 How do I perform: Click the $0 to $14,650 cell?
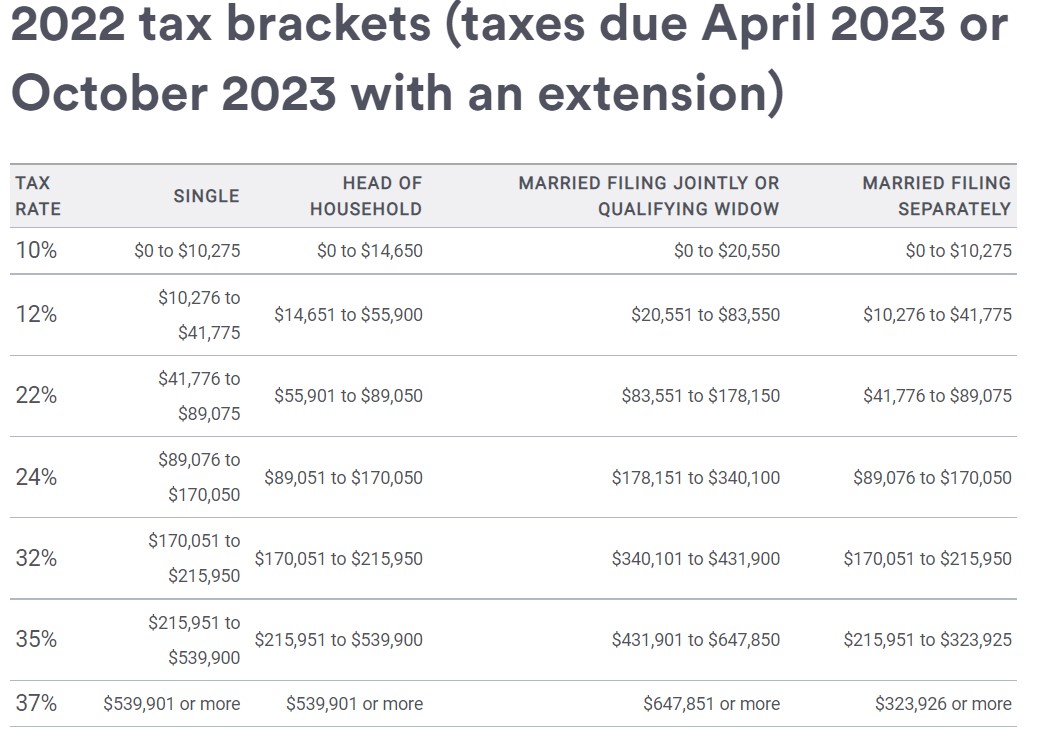click(369, 251)
